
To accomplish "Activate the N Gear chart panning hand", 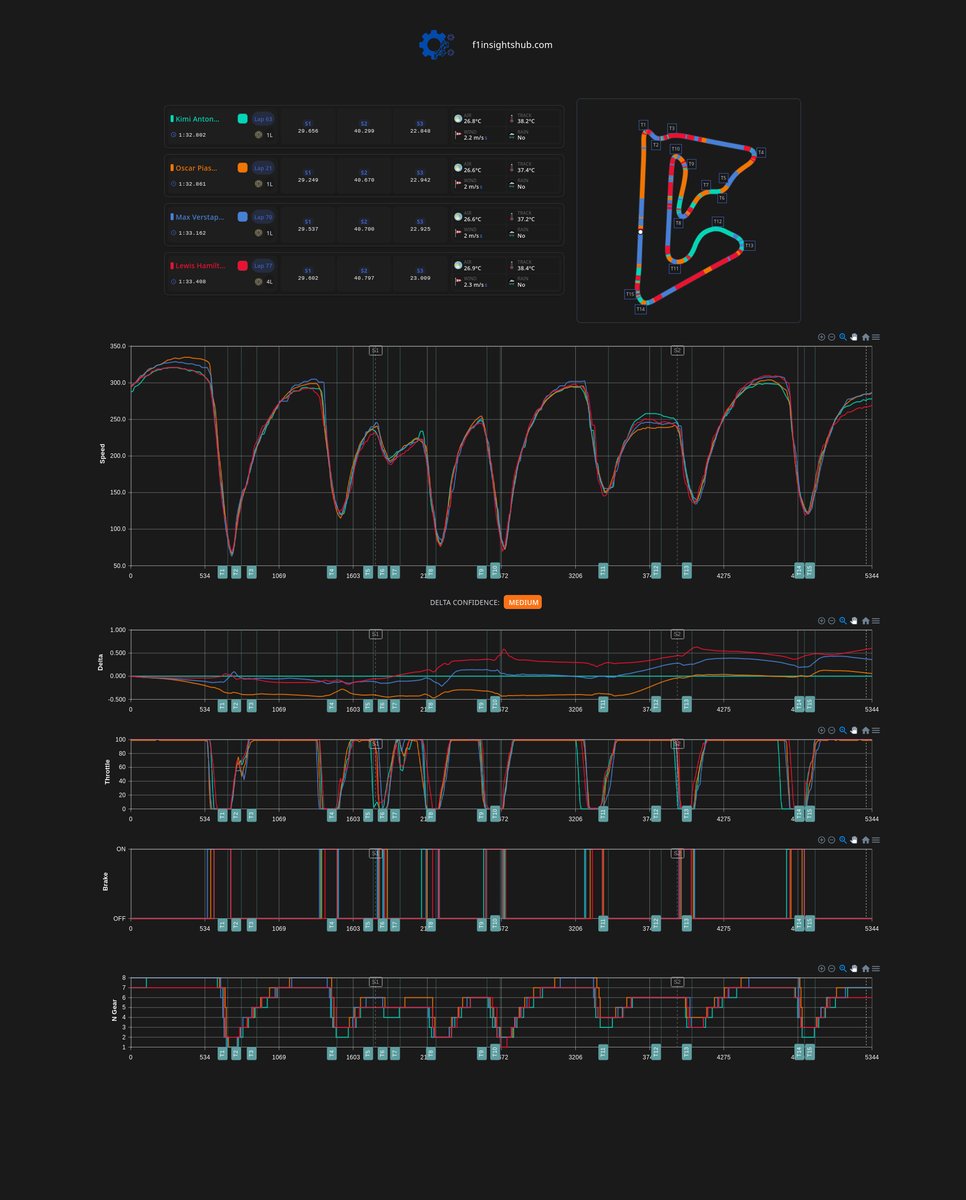I will 854,968.
